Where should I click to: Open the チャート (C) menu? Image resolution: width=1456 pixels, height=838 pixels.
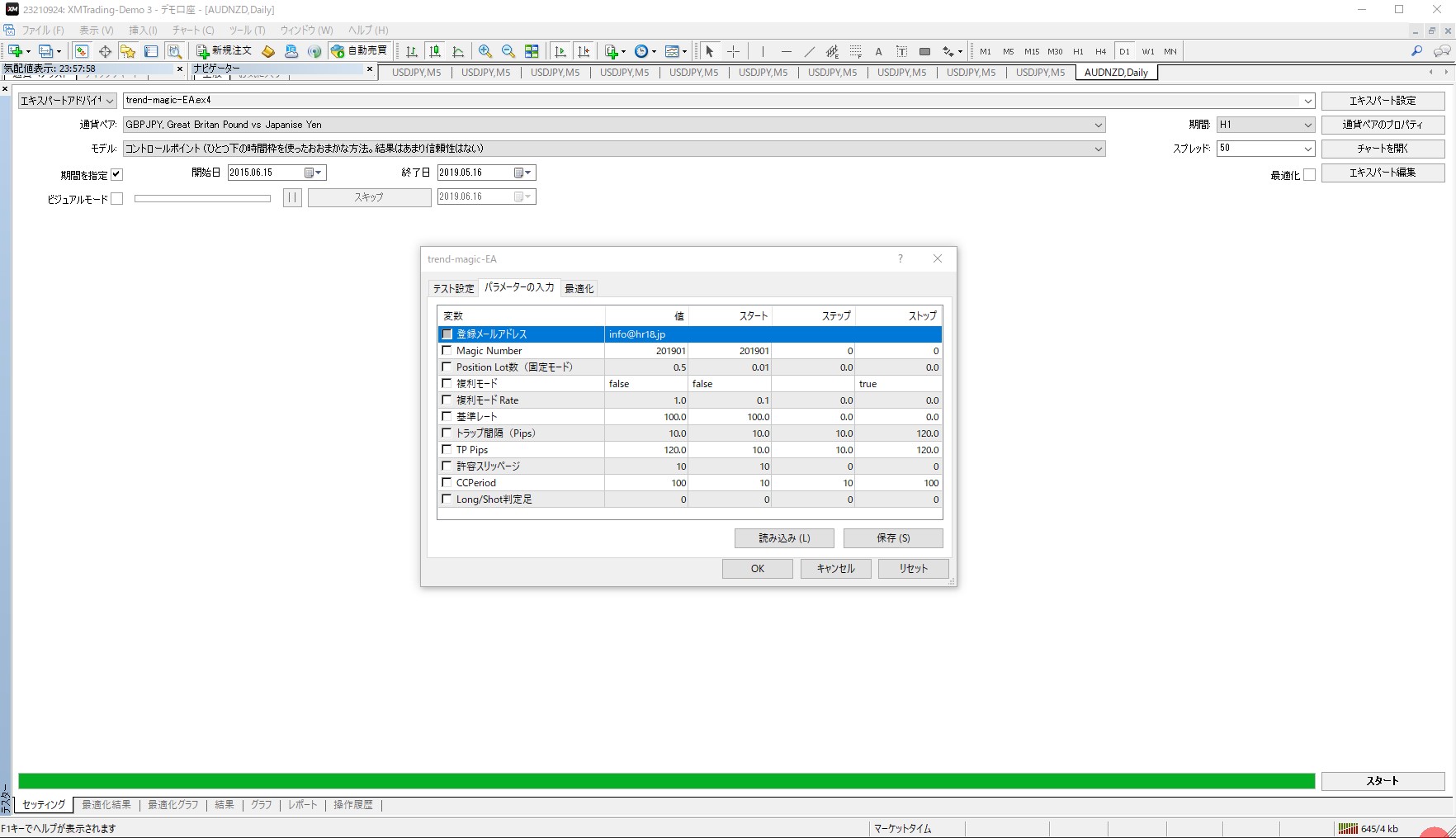193,30
